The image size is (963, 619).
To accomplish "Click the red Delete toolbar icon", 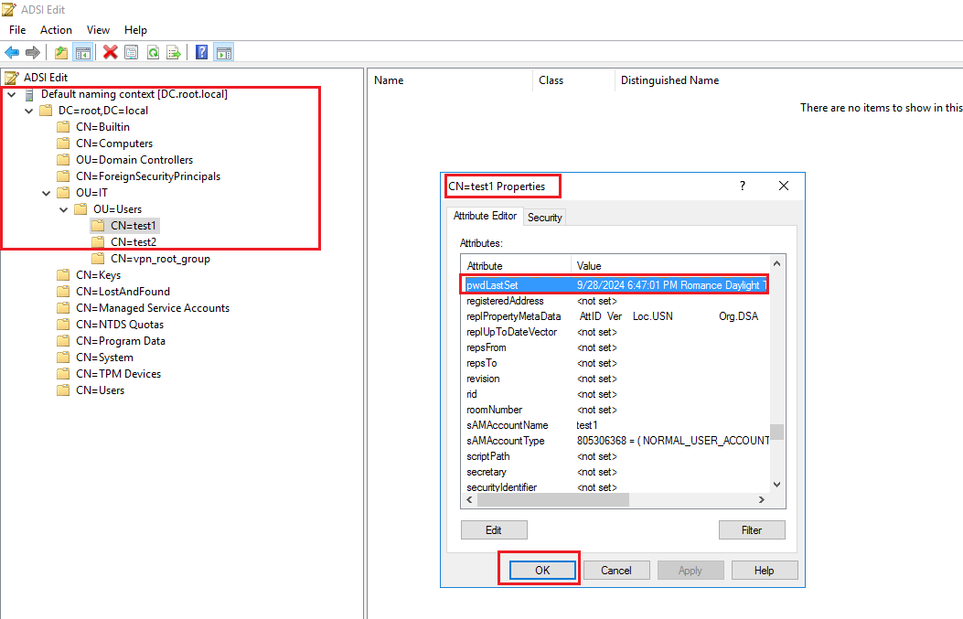I will pos(110,52).
